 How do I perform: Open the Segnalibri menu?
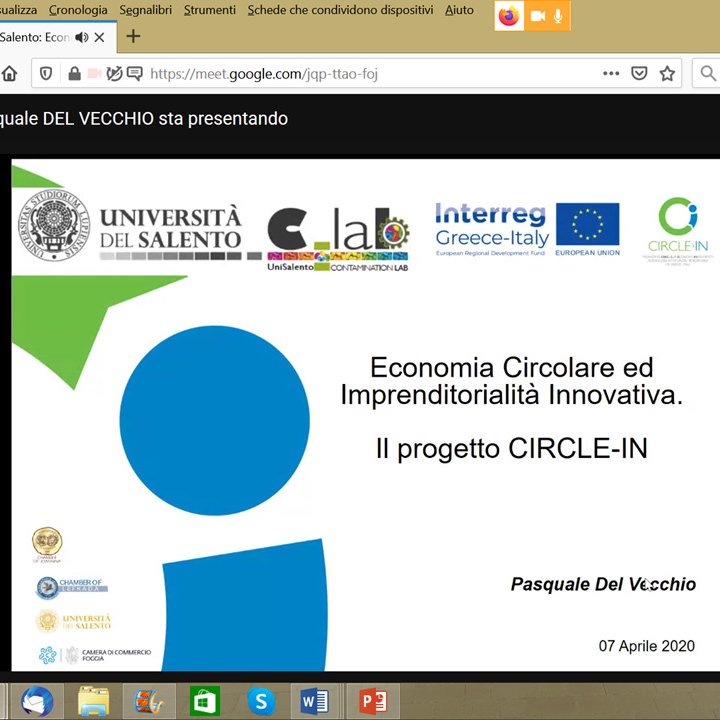[146, 10]
